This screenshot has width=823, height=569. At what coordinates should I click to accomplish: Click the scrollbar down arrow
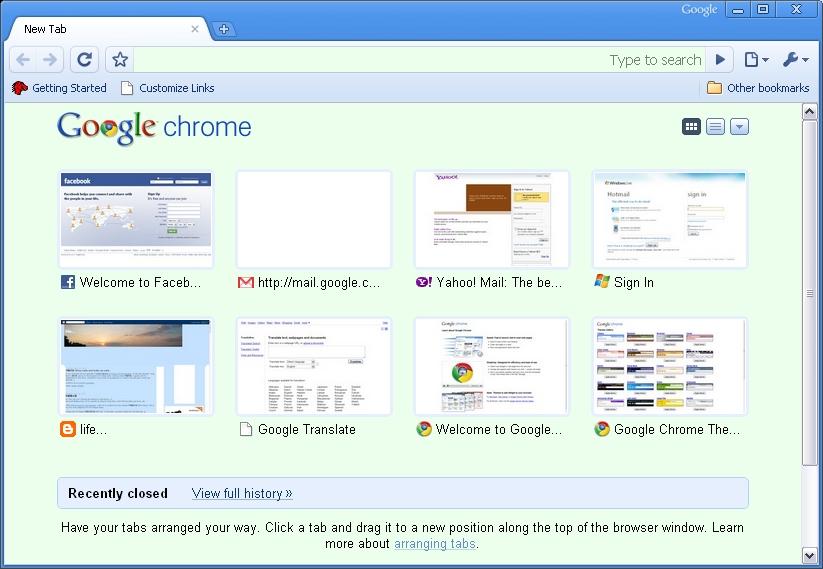pyautogui.click(x=809, y=555)
